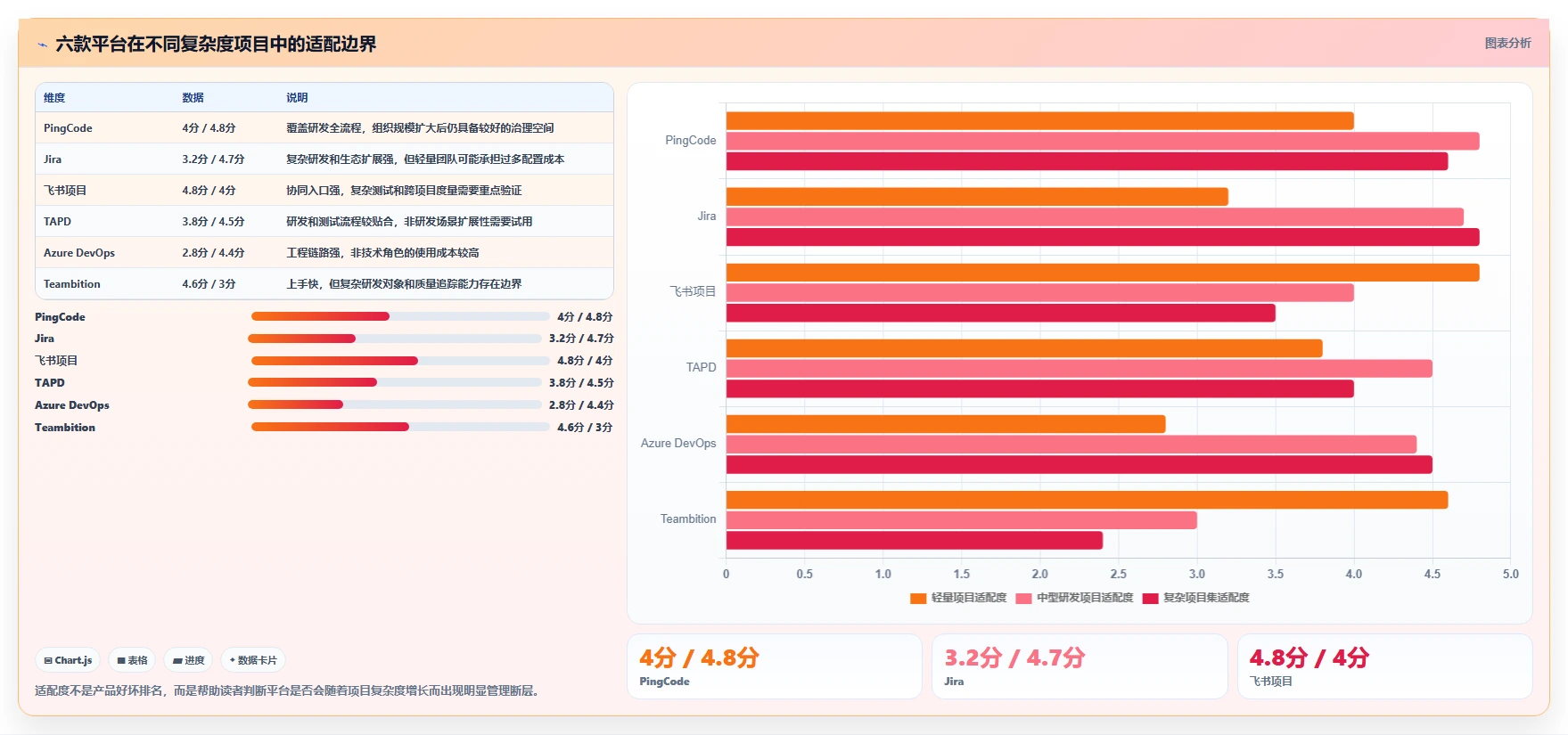Click the Jira progress bar
The width and height of the screenshot is (1568, 735).
point(395,339)
